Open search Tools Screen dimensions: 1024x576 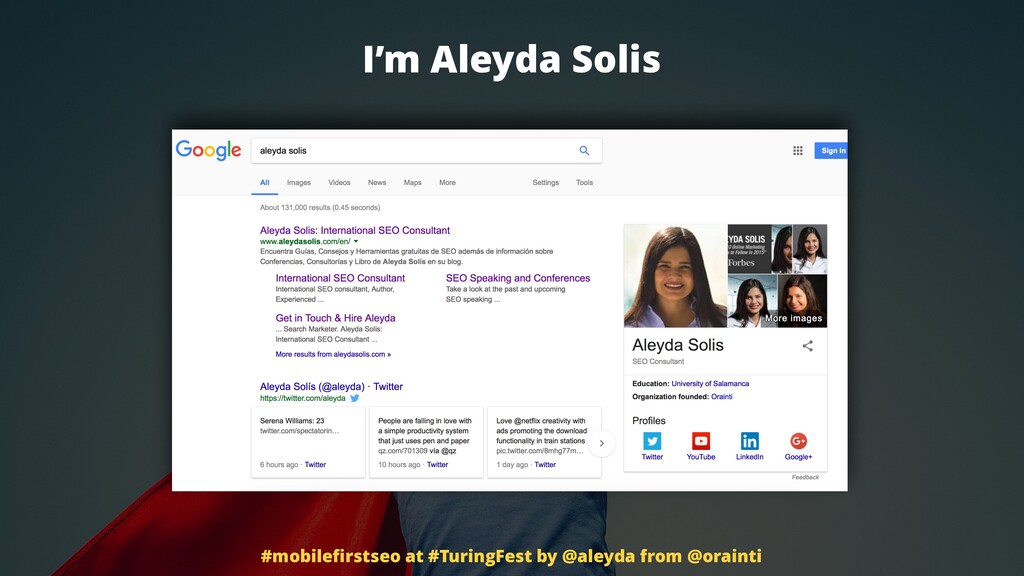pos(584,183)
